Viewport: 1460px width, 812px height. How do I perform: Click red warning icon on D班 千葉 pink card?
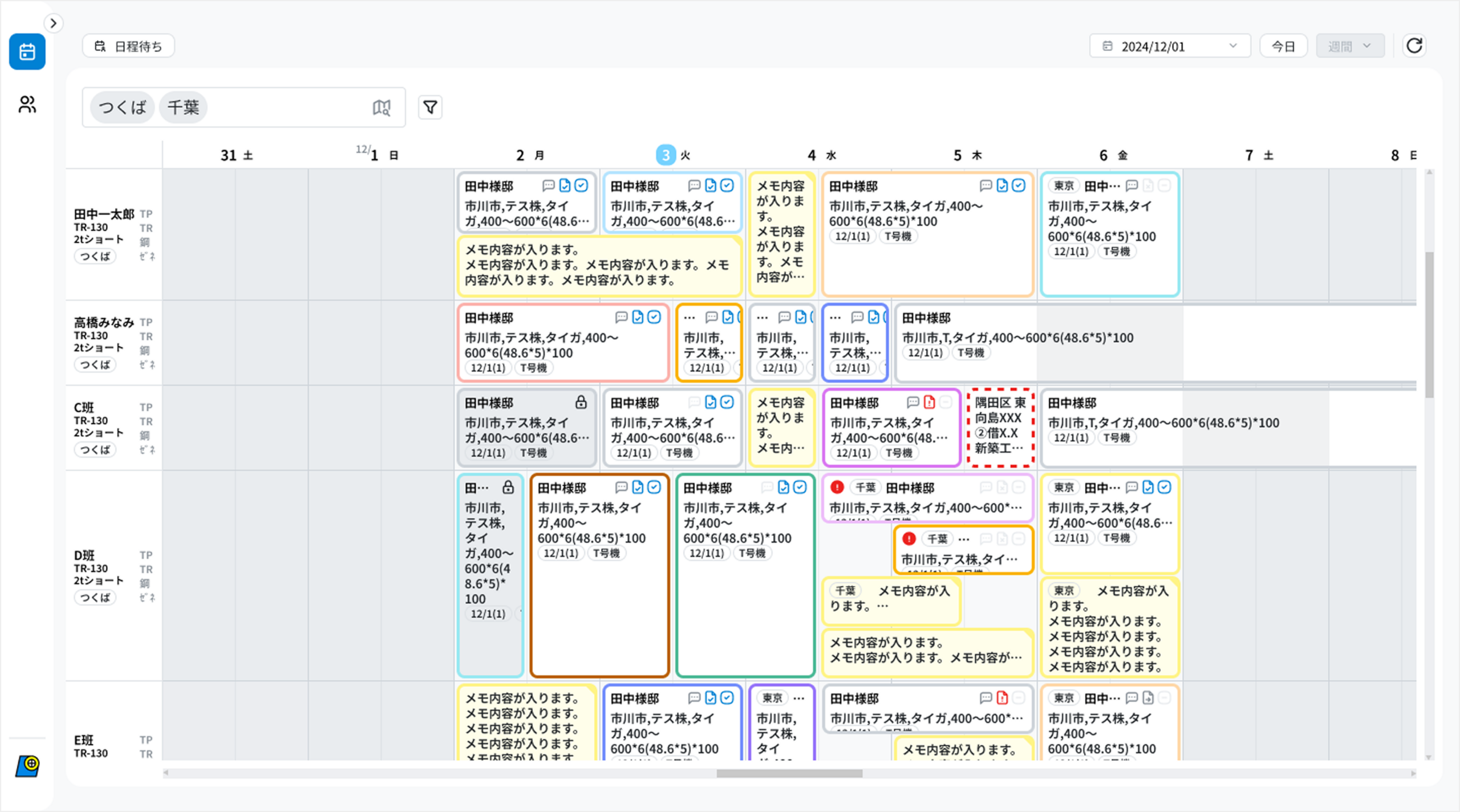pyautogui.click(x=837, y=487)
